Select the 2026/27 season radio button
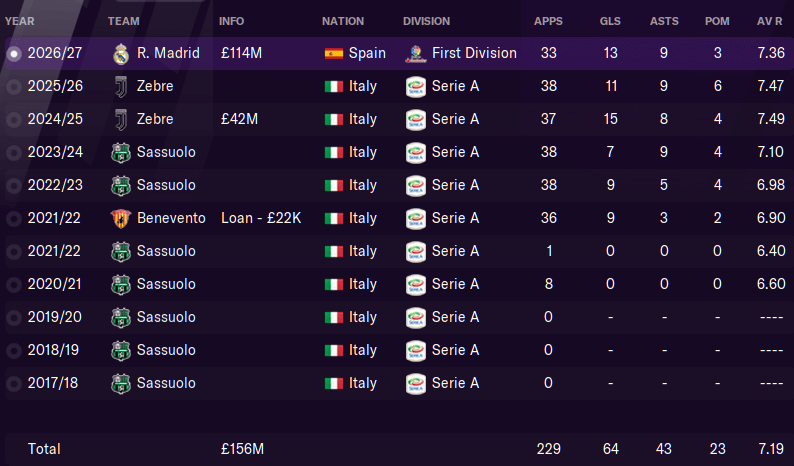 click(x=14, y=54)
